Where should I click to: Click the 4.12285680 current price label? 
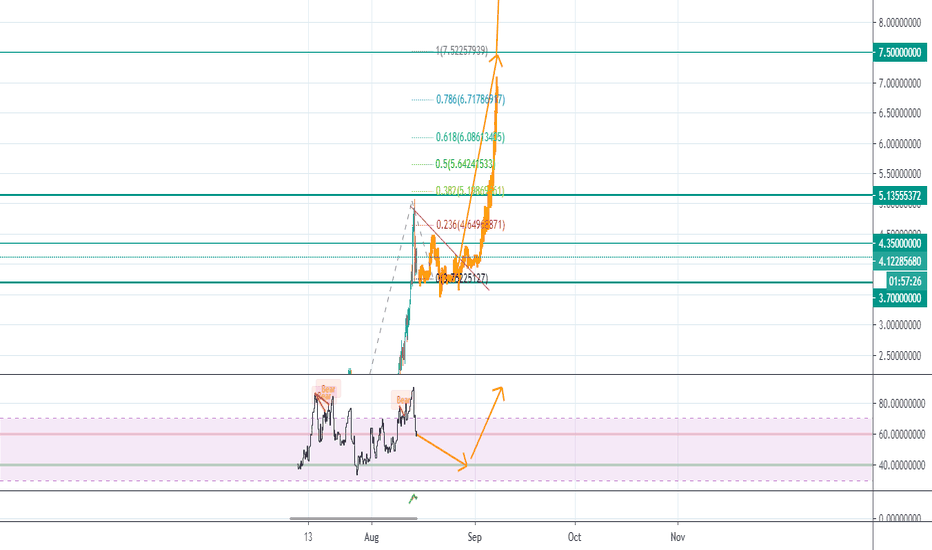pyautogui.click(x=900, y=261)
